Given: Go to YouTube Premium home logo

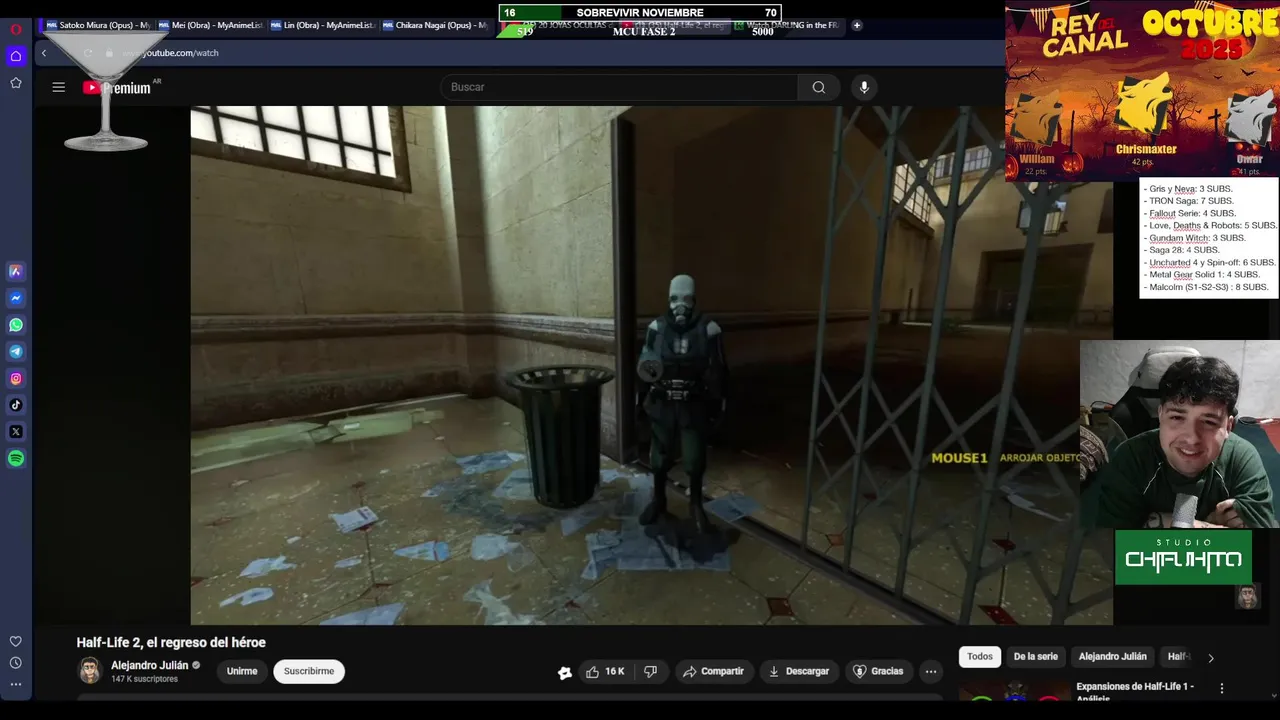Looking at the screenshot, I should pyautogui.click(x=118, y=88).
